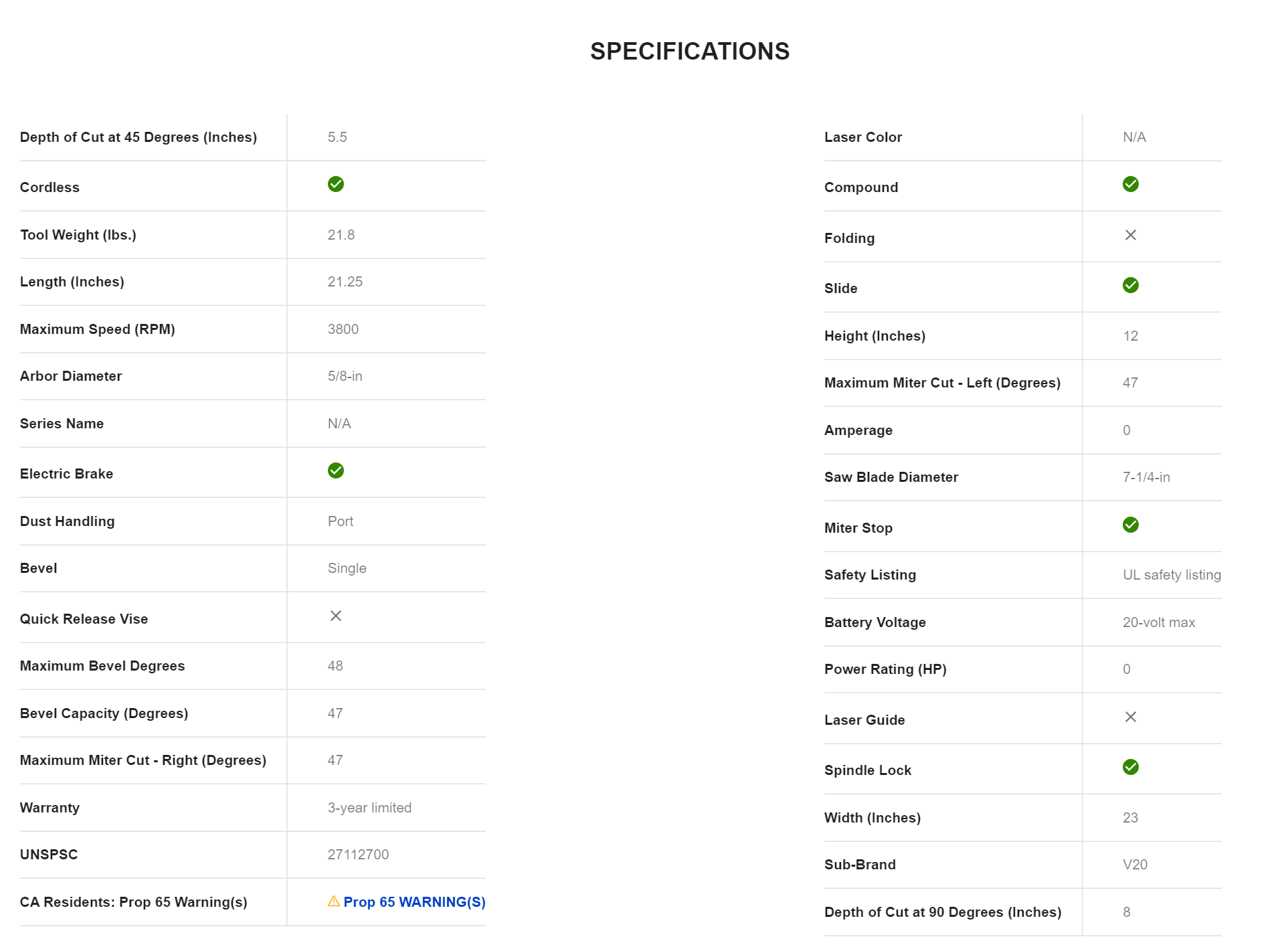Click the UNSPSC number 27112700

tap(358, 855)
